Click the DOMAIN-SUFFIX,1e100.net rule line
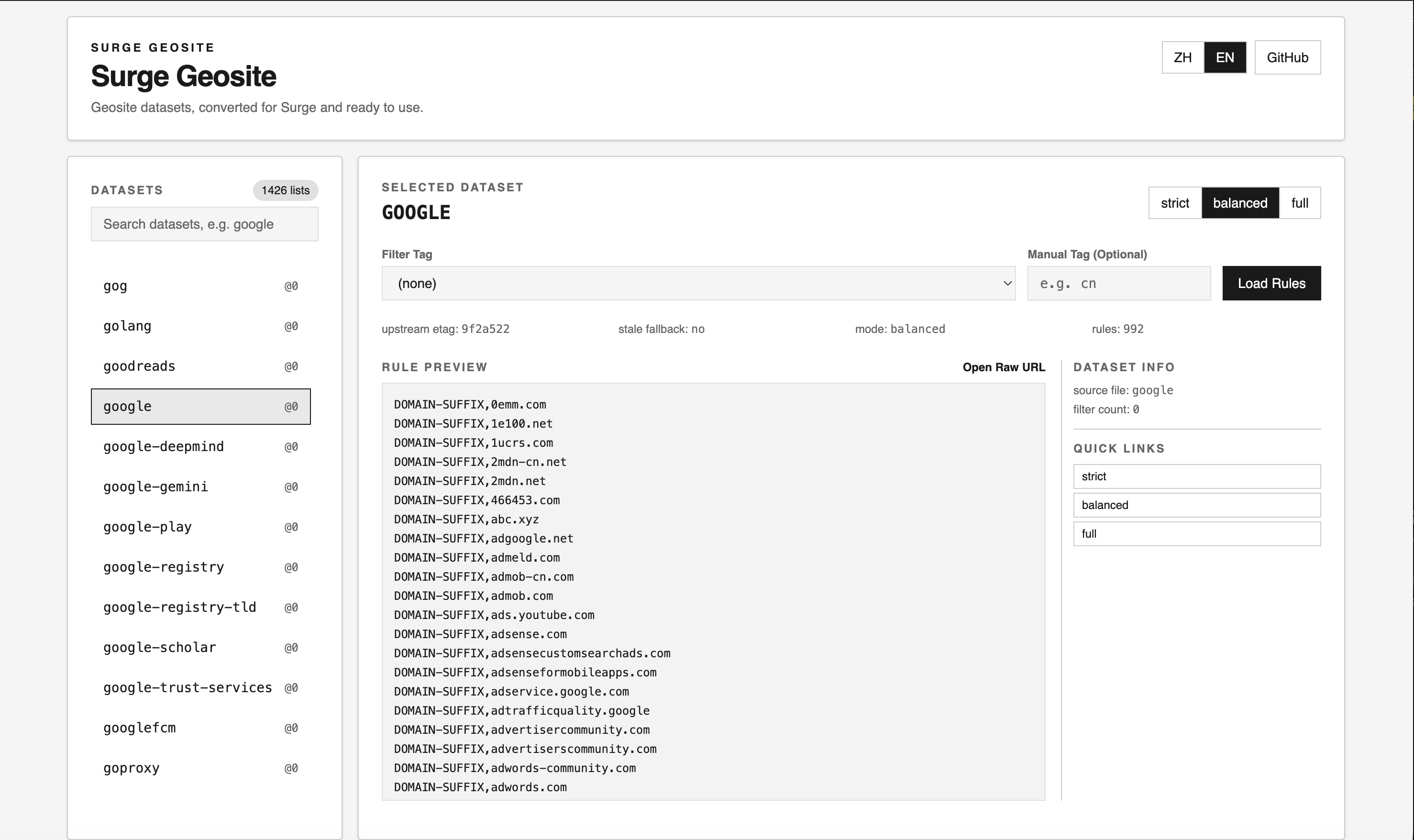 473,424
